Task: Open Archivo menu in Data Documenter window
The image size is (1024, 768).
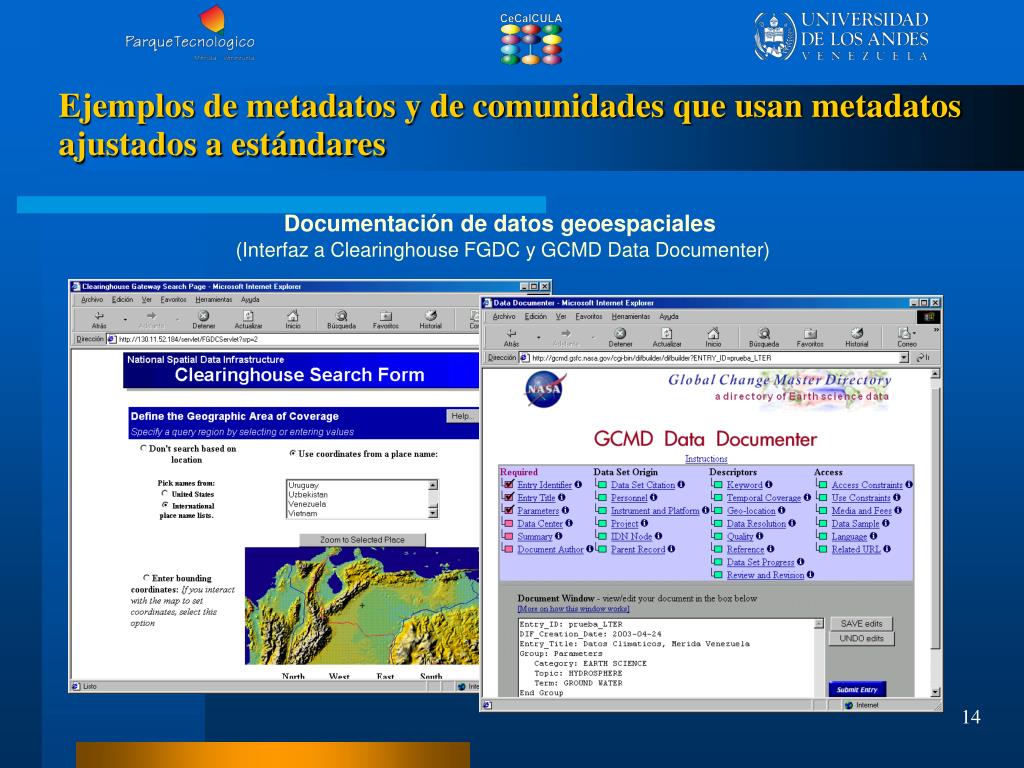Action: pyautogui.click(x=504, y=316)
